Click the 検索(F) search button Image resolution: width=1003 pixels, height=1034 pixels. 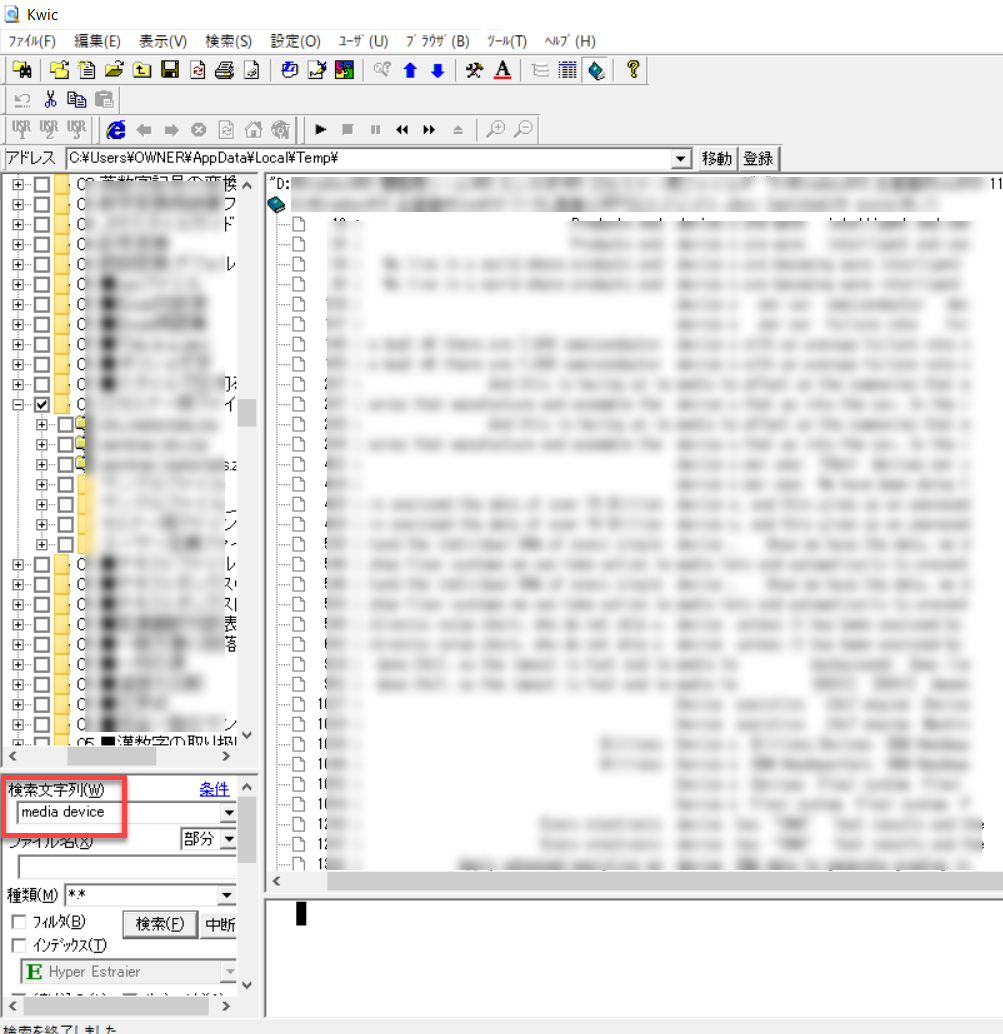pos(160,924)
